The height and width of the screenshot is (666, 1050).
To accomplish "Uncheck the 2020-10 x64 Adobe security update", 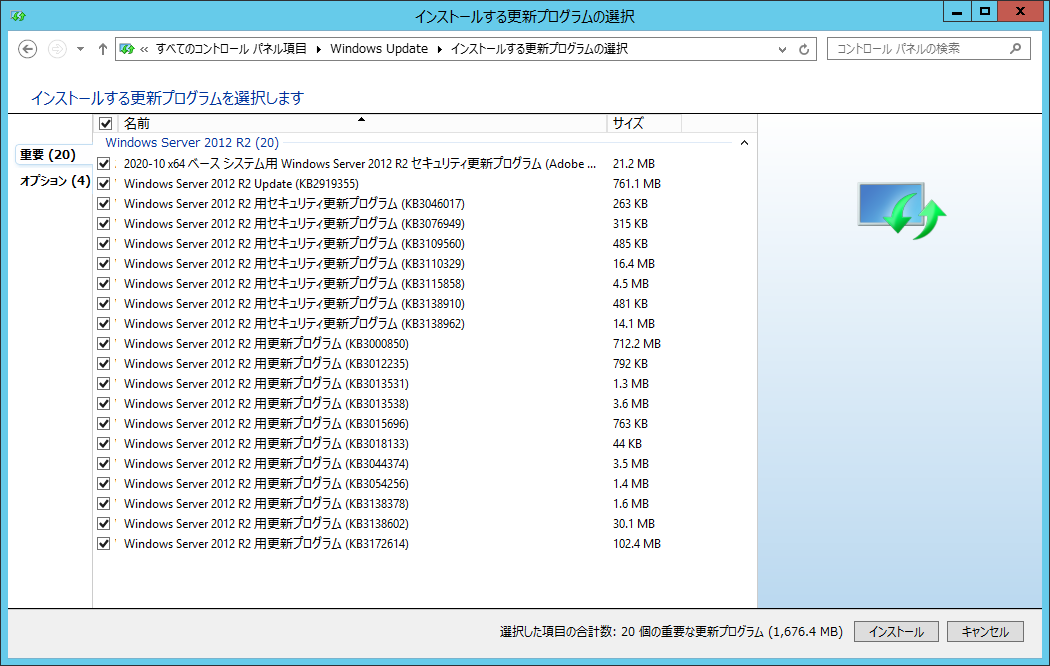I will pos(103,163).
